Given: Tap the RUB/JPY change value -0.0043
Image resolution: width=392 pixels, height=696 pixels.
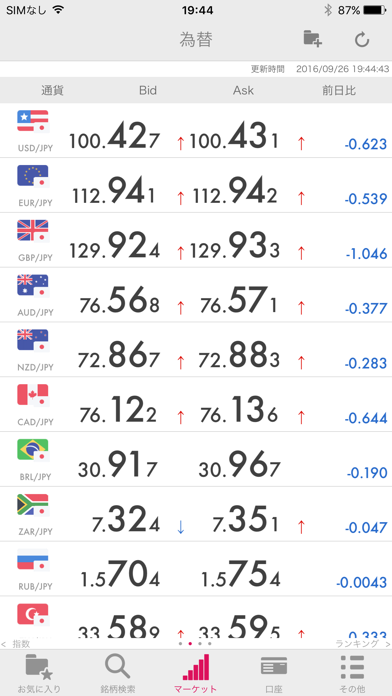Looking at the screenshot, I should click(361, 582).
